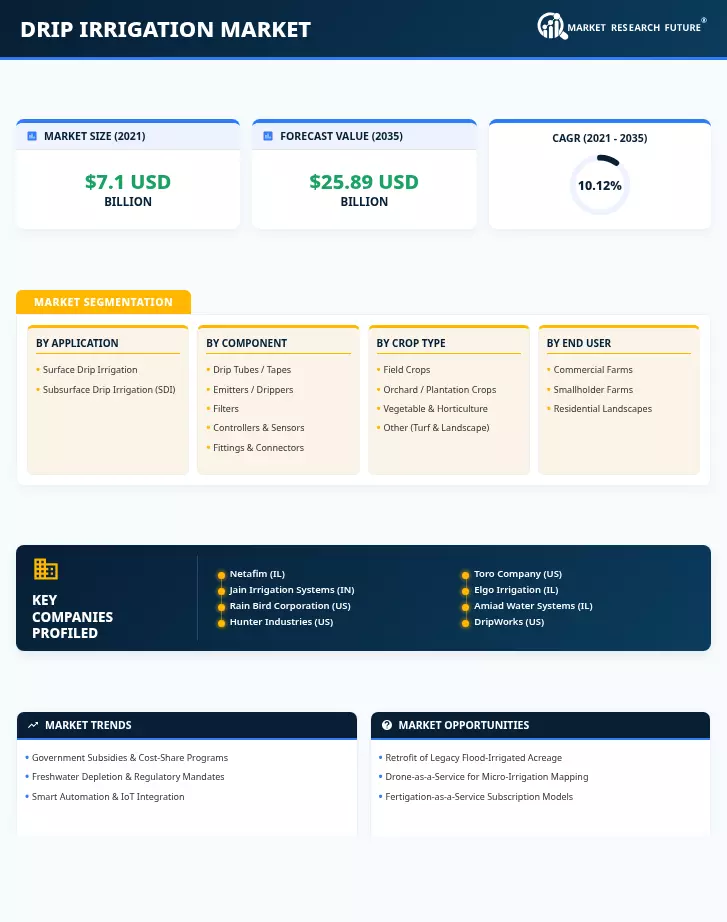
Task: Click the By Component heading
Action: [x=246, y=343]
